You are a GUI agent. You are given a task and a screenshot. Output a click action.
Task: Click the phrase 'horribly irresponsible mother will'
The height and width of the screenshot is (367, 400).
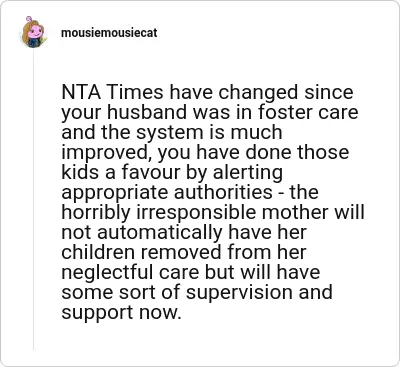point(213,212)
